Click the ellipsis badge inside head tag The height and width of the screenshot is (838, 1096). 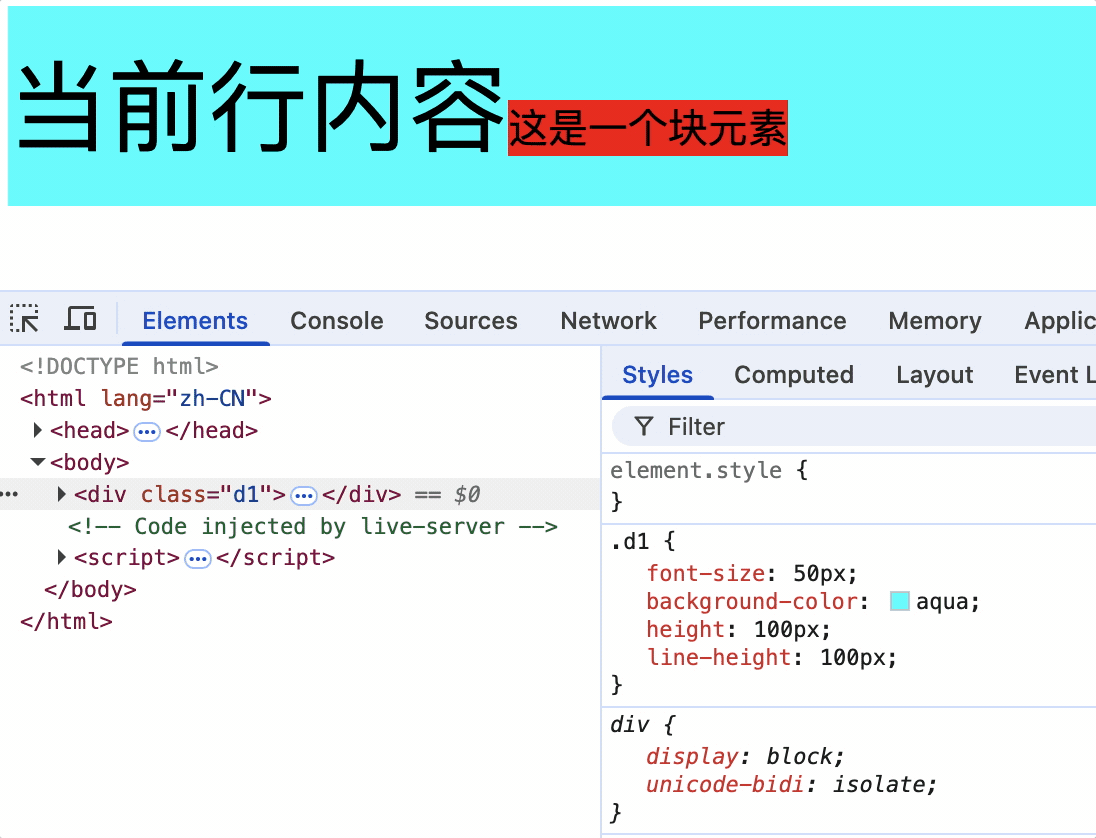point(147,432)
